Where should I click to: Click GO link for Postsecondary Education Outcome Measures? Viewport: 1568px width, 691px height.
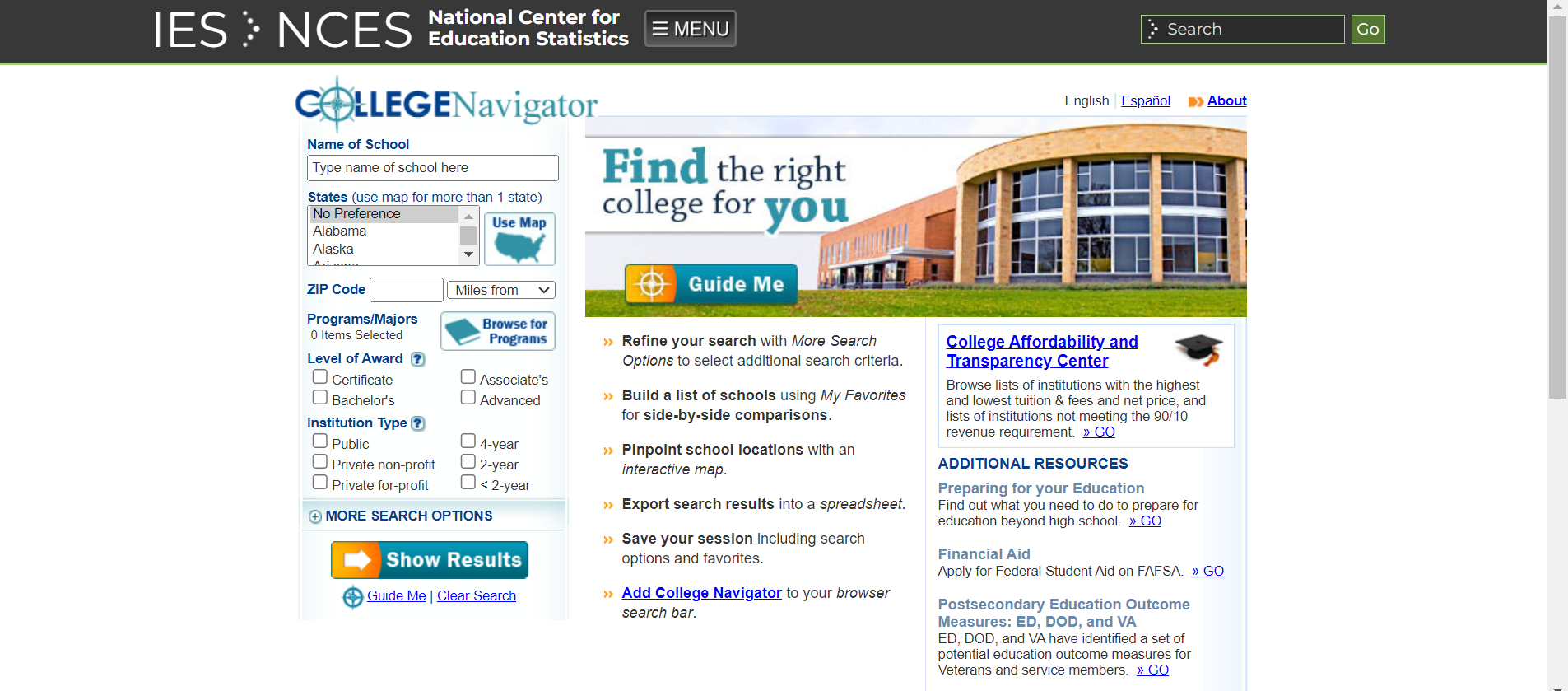click(1152, 670)
